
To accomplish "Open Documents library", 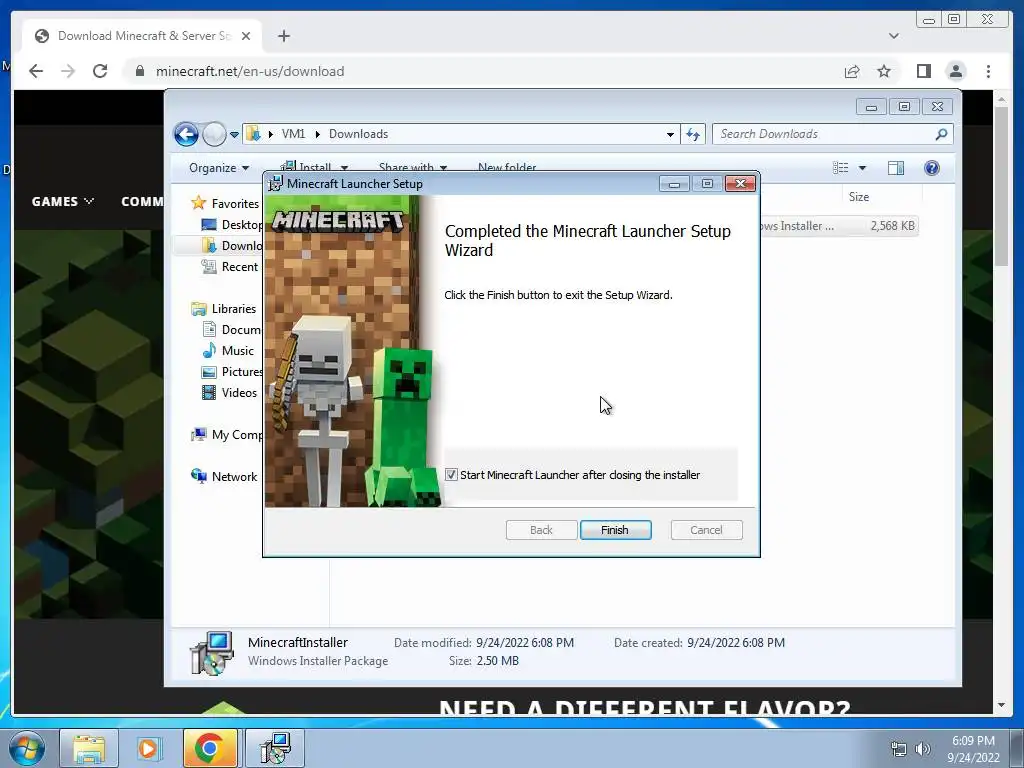I will tap(231, 330).
